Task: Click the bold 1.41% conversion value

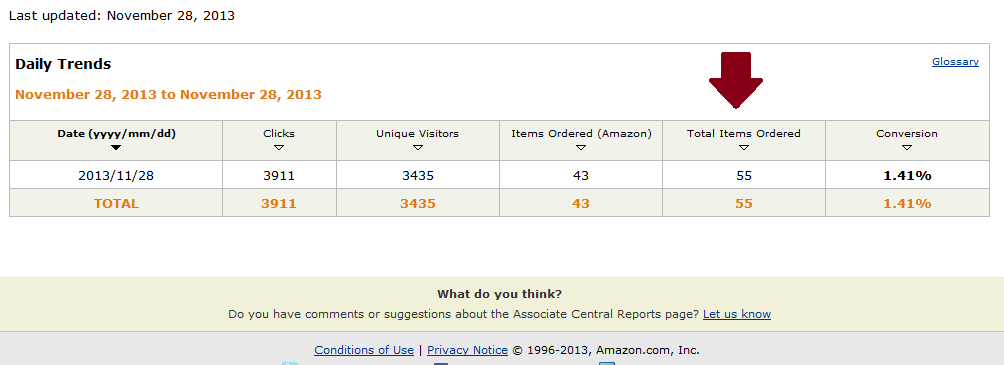Action: 907,175
